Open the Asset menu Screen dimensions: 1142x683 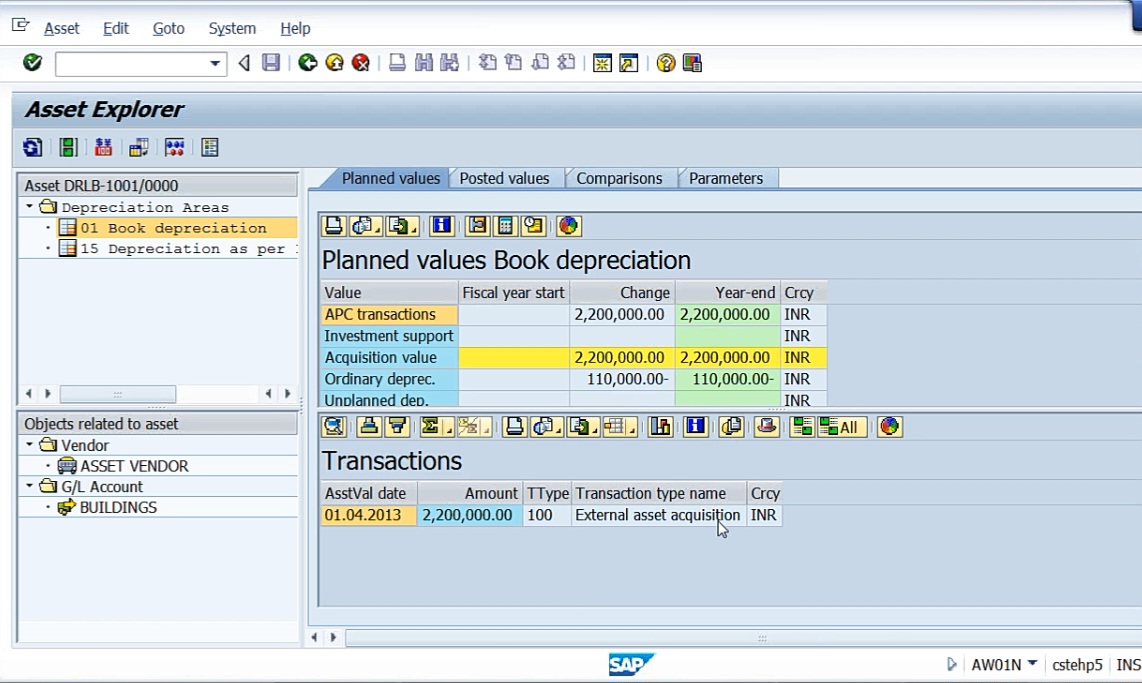(x=61, y=28)
